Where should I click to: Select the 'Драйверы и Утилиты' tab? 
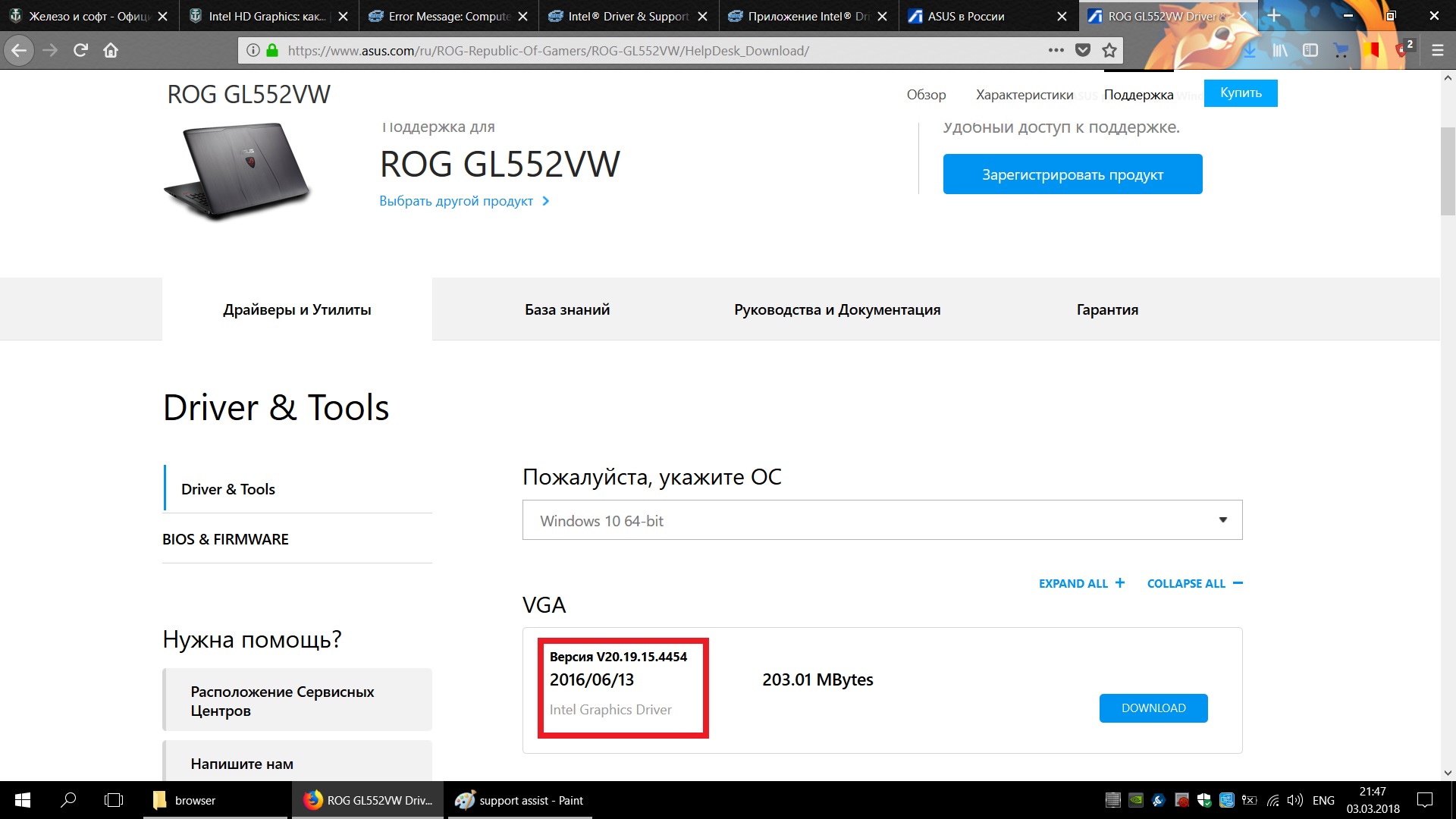click(x=297, y=309)
